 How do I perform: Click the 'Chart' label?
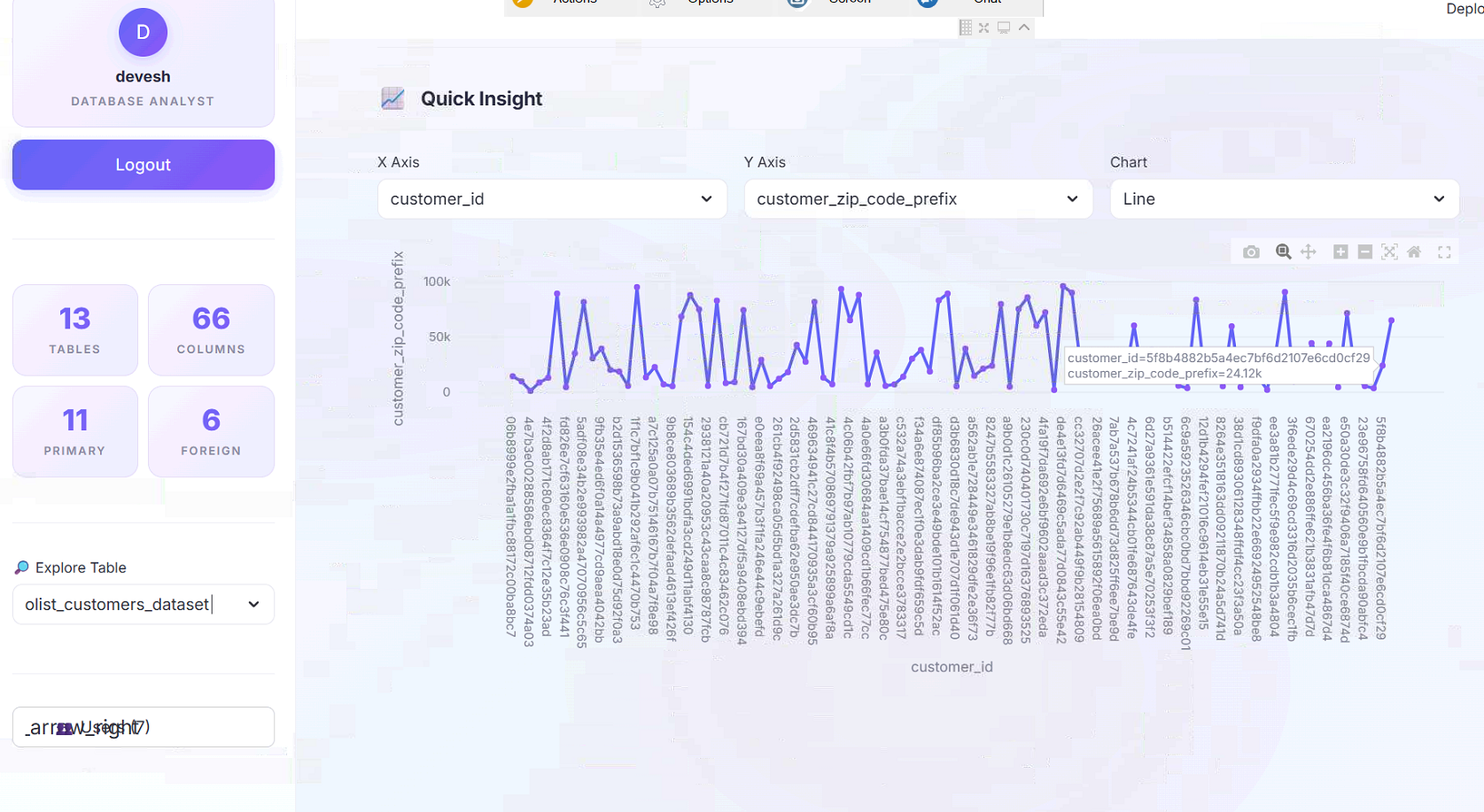pos(1129,162)
